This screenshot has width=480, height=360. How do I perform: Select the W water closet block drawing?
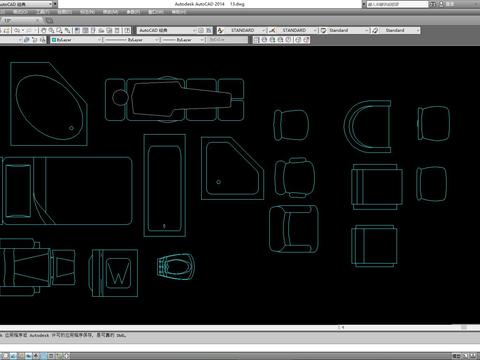click(115, 273)
